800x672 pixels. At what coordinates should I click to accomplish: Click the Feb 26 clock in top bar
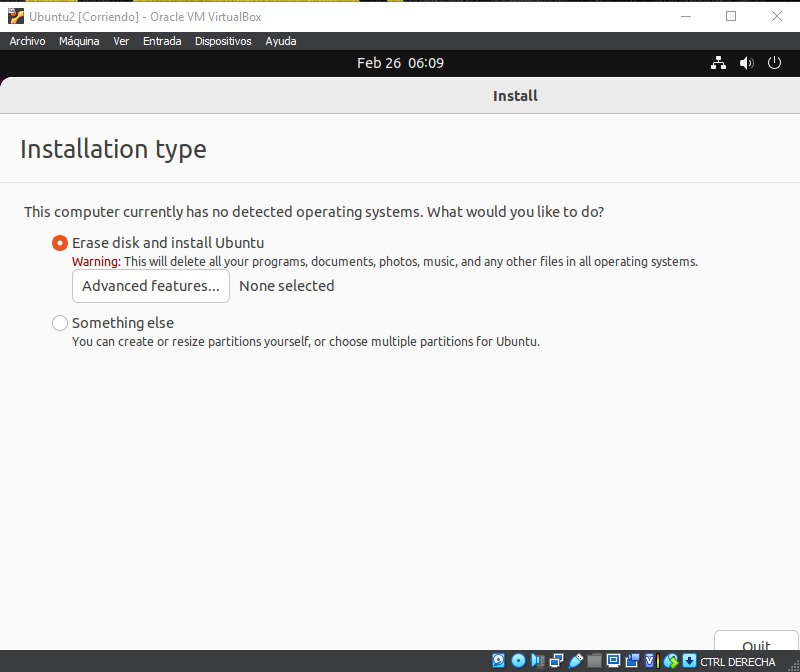pyautogui.click(x=400, y=63)
